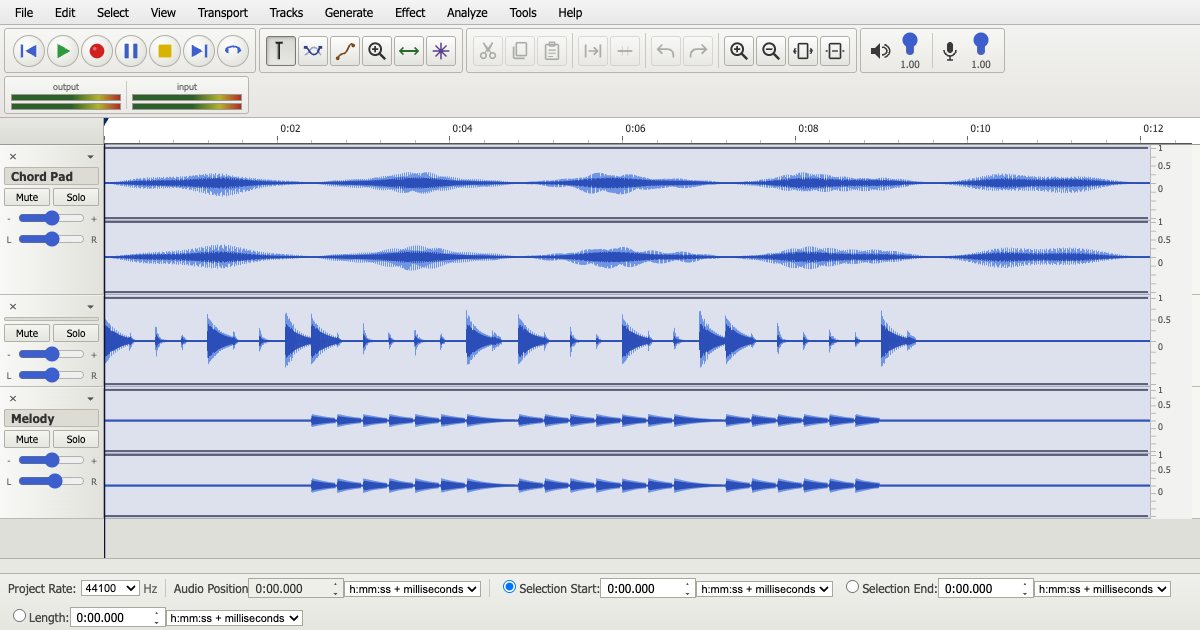This screenshot has width=1200, height=630.
Task: Click the microphone recording volume icon
Action: (x=950, y=51)
